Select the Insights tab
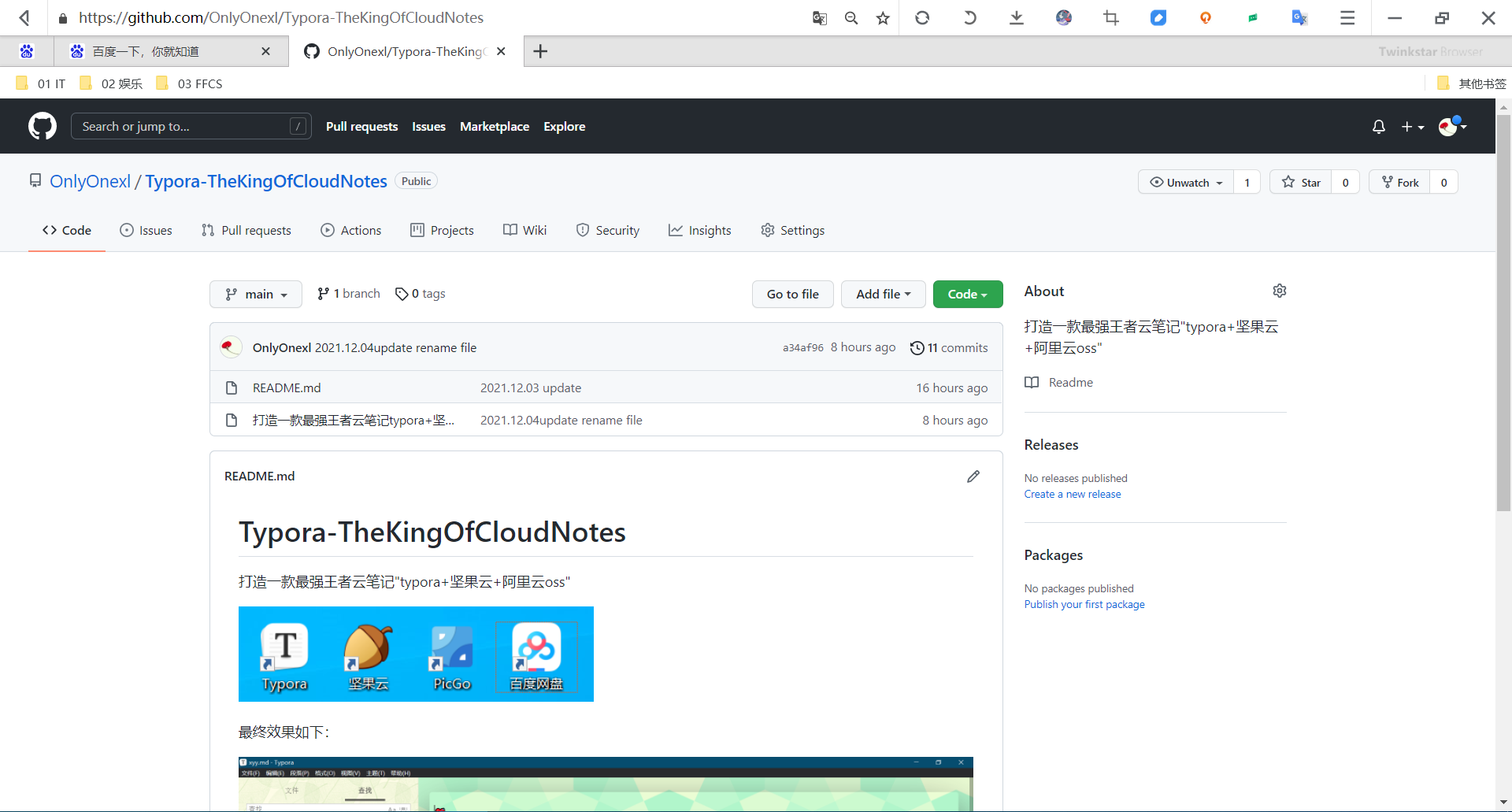Viewport: 1512px width, 812px height. pyautogui.click(x=699, y=230)
